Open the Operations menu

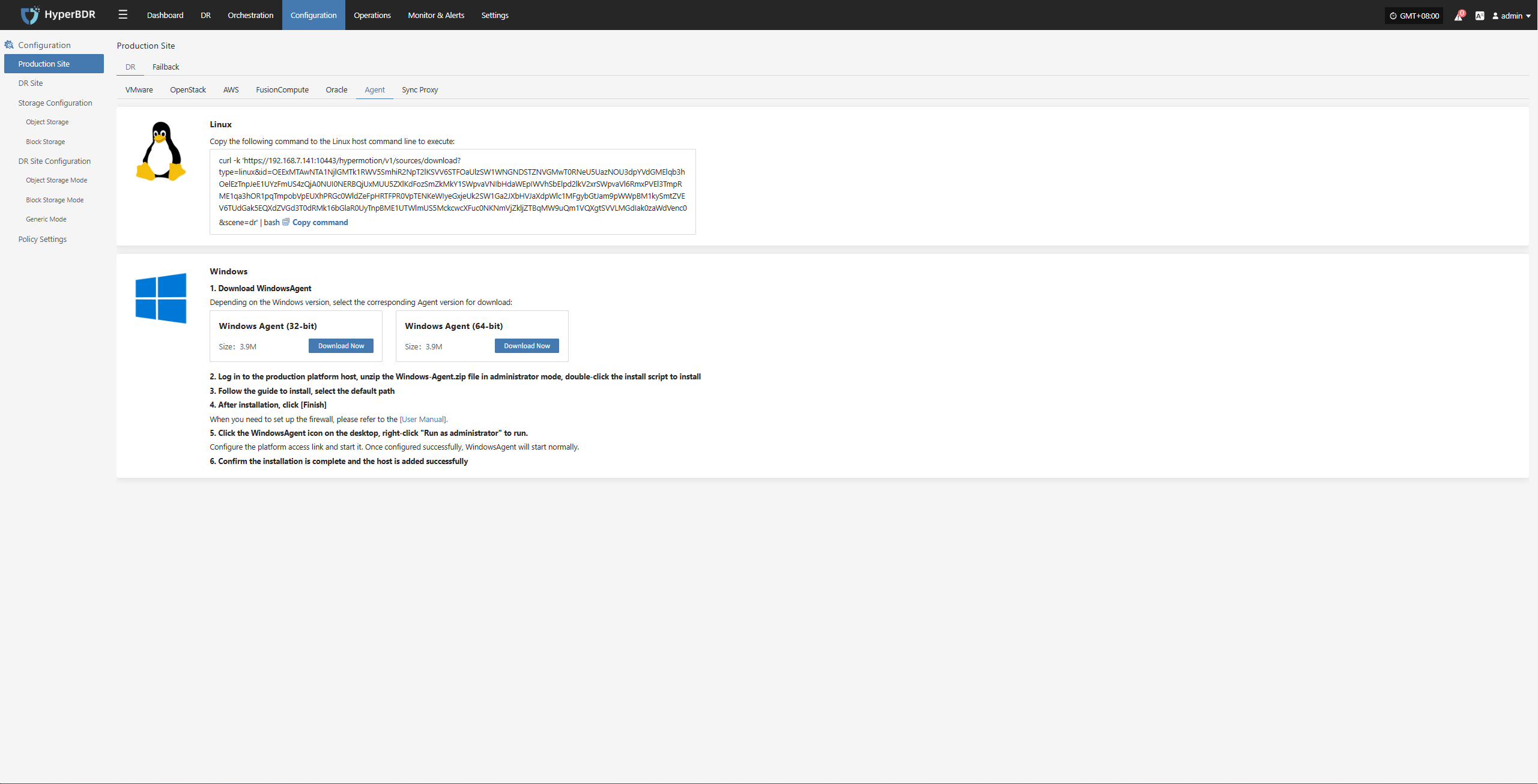(372, 15)
